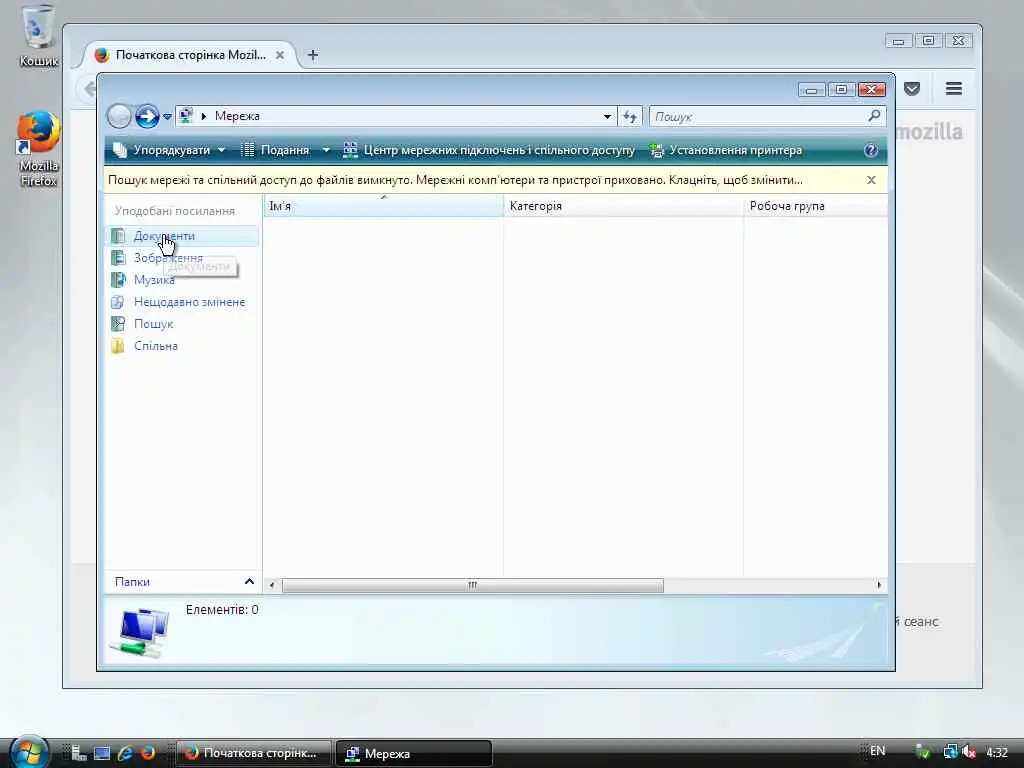Click the Firefox Pocket icon

point(912,89)
